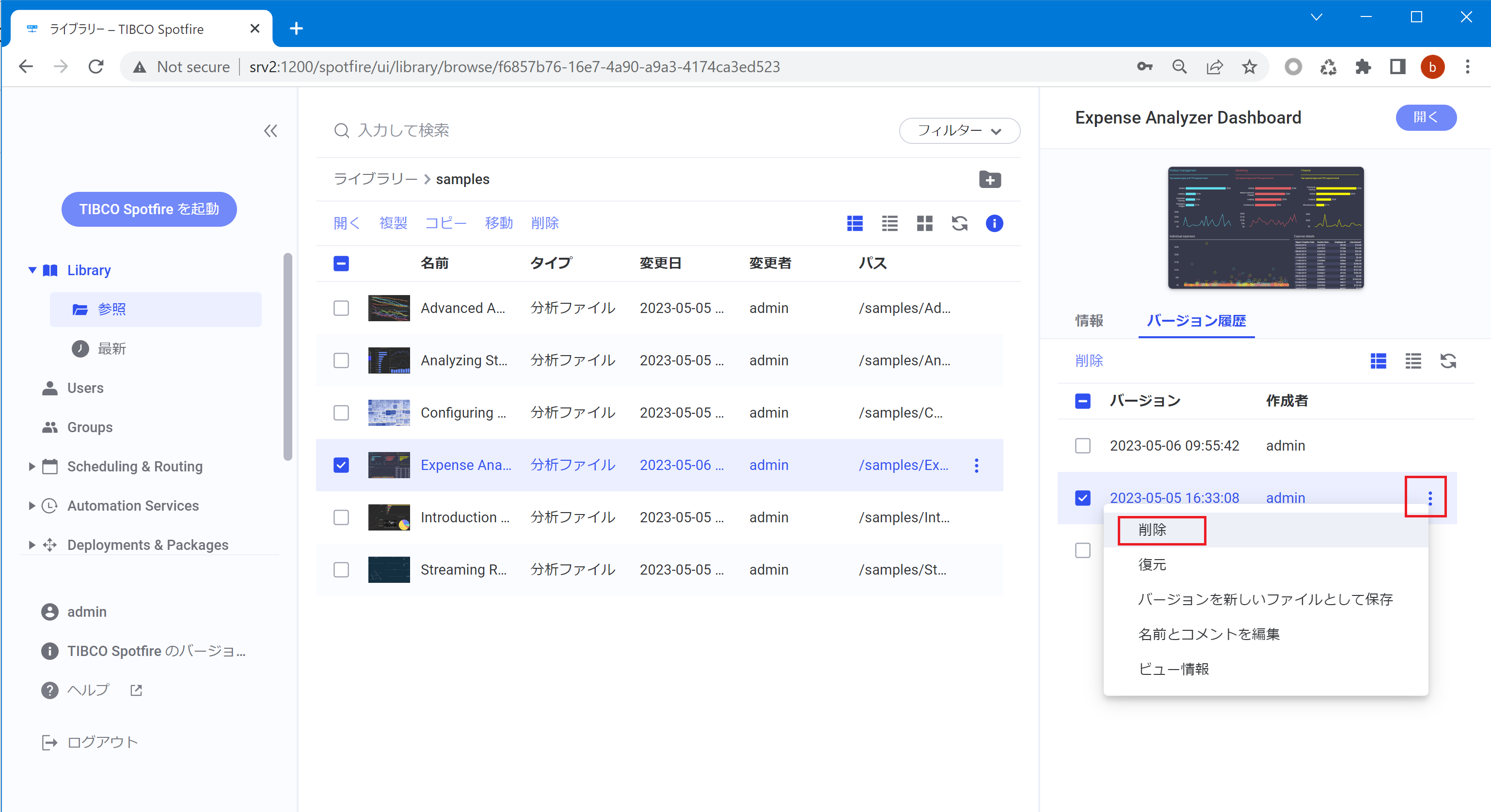Image resolution: width=1491 pixels, height=812 pixels.
Task: Collapse the left sidebar with double-chevron icon
Action: tap(270, 131)
